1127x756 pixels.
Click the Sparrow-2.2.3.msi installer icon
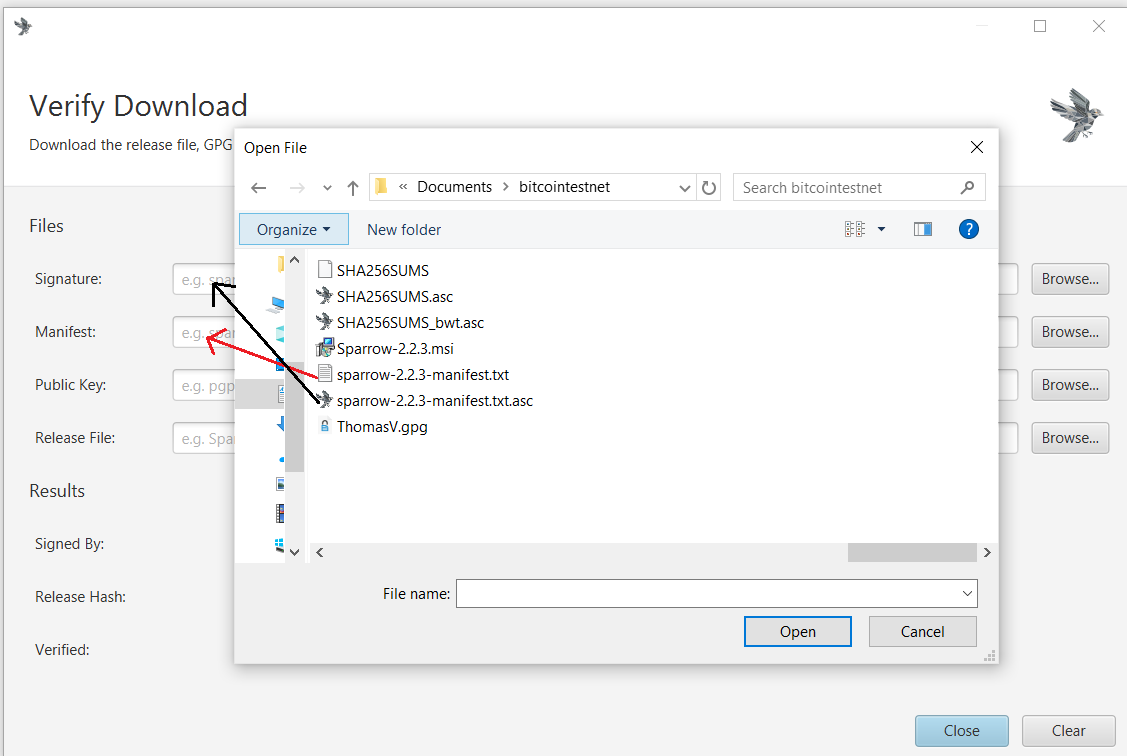tap(325, 348)
